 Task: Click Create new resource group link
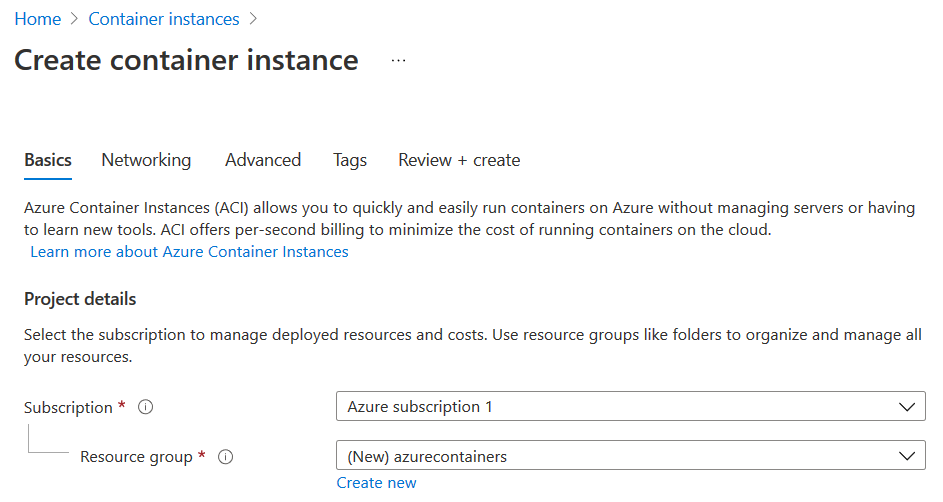tap(376, 483)
